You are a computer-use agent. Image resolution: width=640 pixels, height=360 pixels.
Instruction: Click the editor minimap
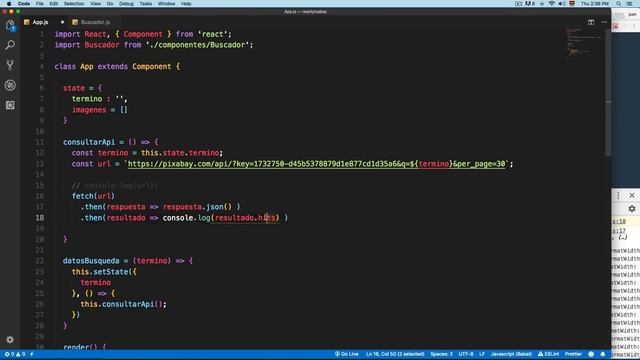point(584,44)
